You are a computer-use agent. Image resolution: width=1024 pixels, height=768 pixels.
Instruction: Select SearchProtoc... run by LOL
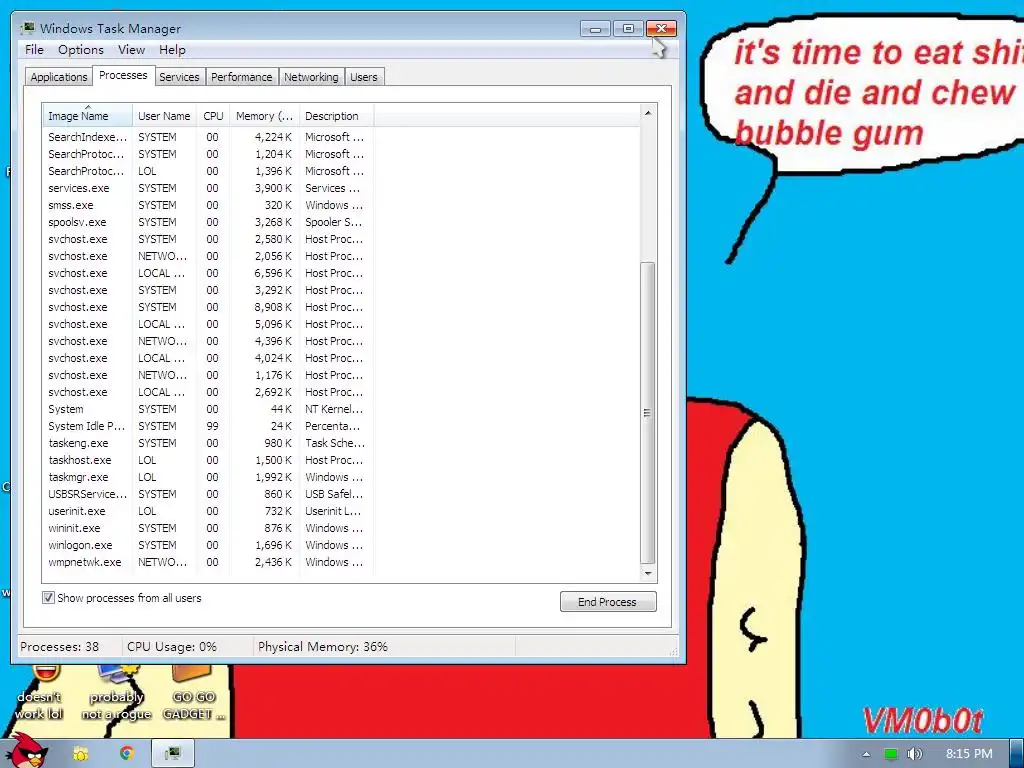pyautogui.click(x=208, y=171)
